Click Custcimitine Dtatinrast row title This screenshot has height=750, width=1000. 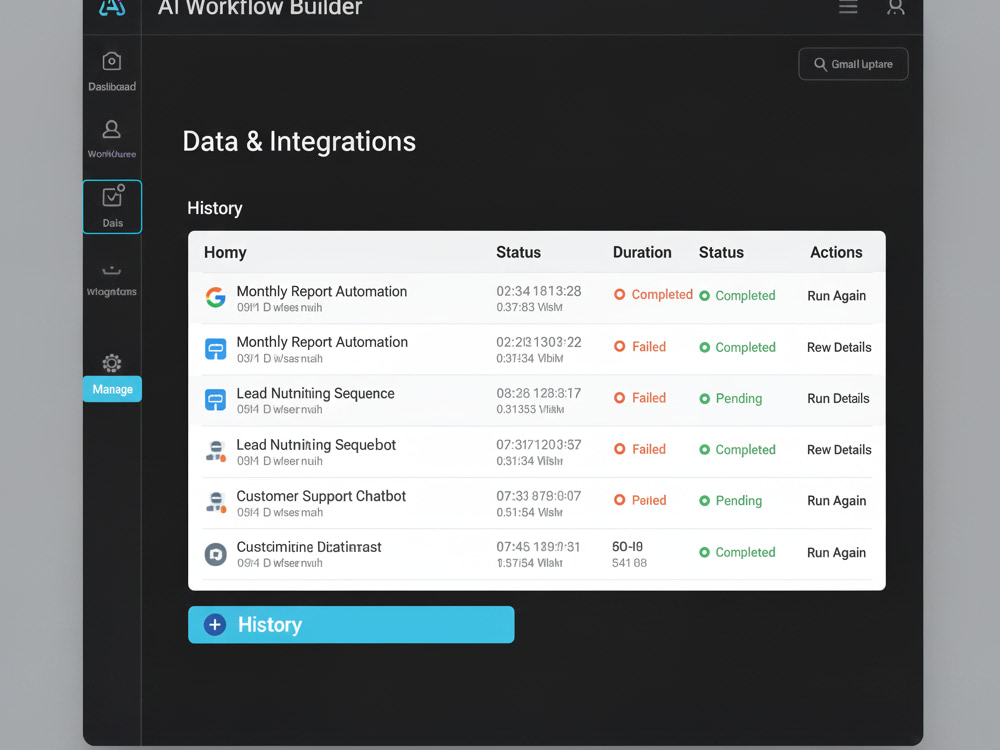pos(309,547)
